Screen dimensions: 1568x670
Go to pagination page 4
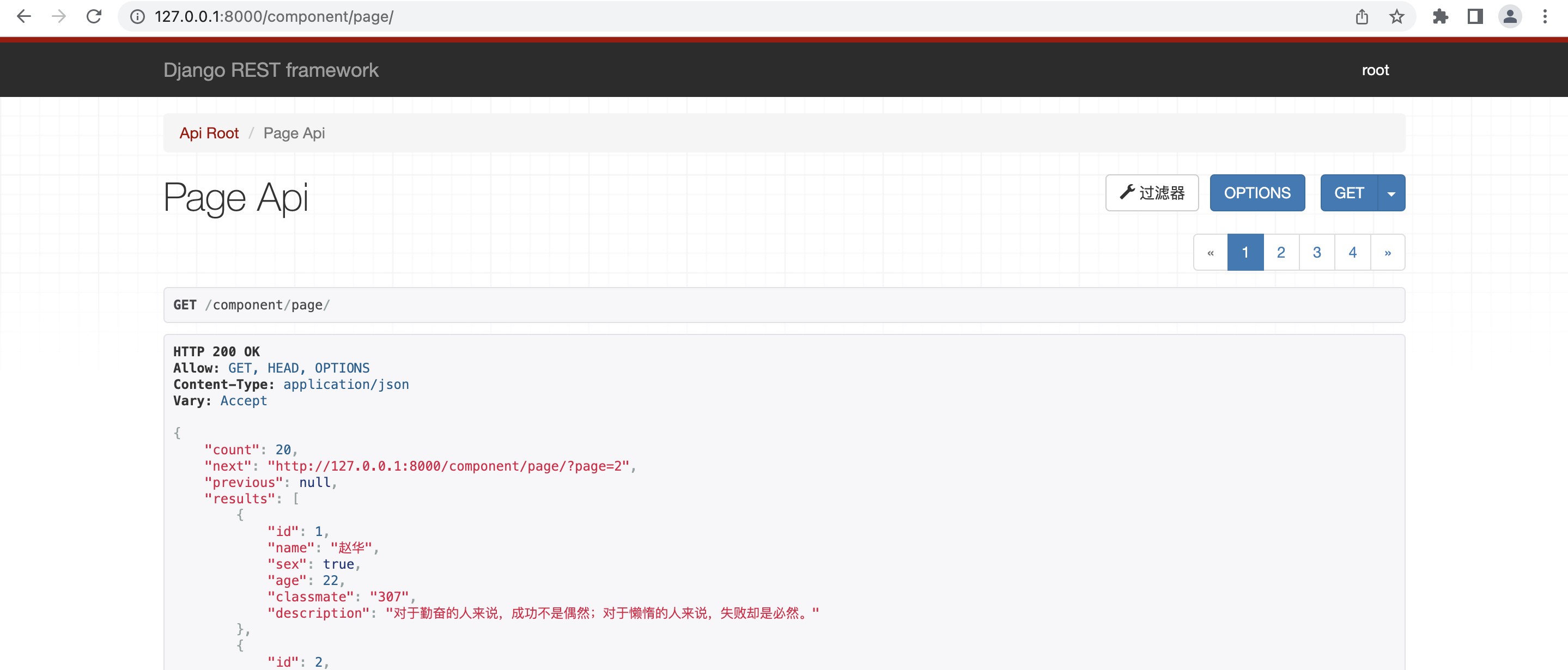pos(1352,253)
